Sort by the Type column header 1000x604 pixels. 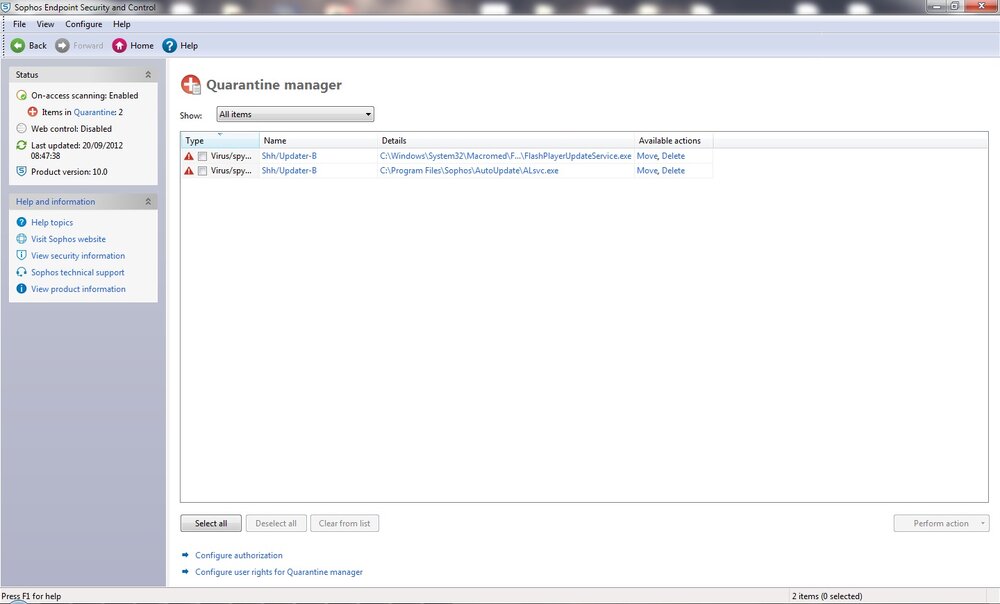point(220,140)
